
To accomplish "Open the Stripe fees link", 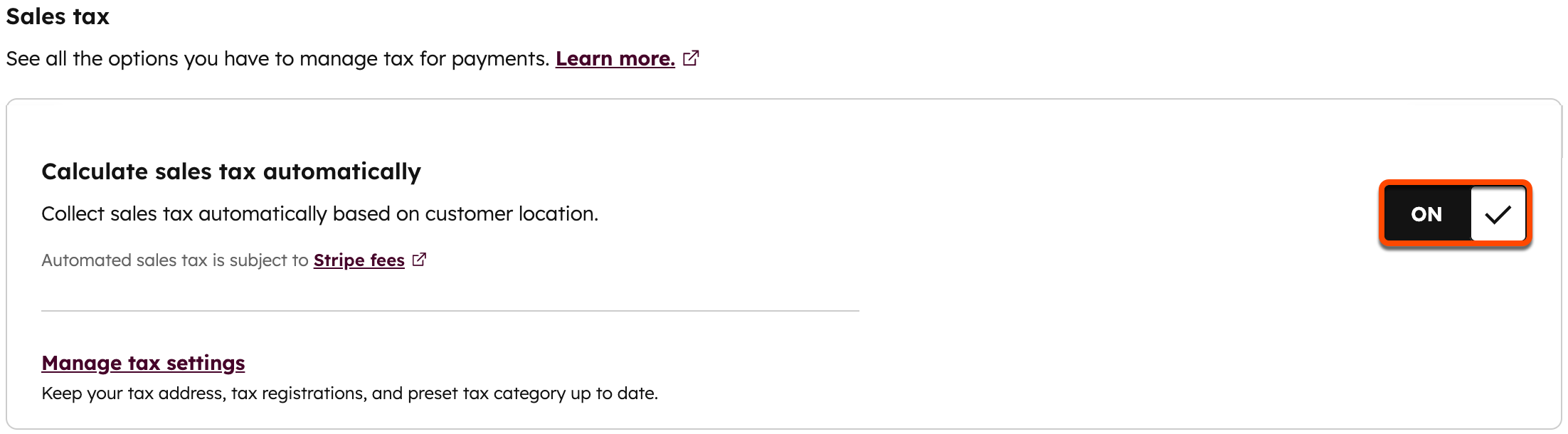I will point(359,260).
